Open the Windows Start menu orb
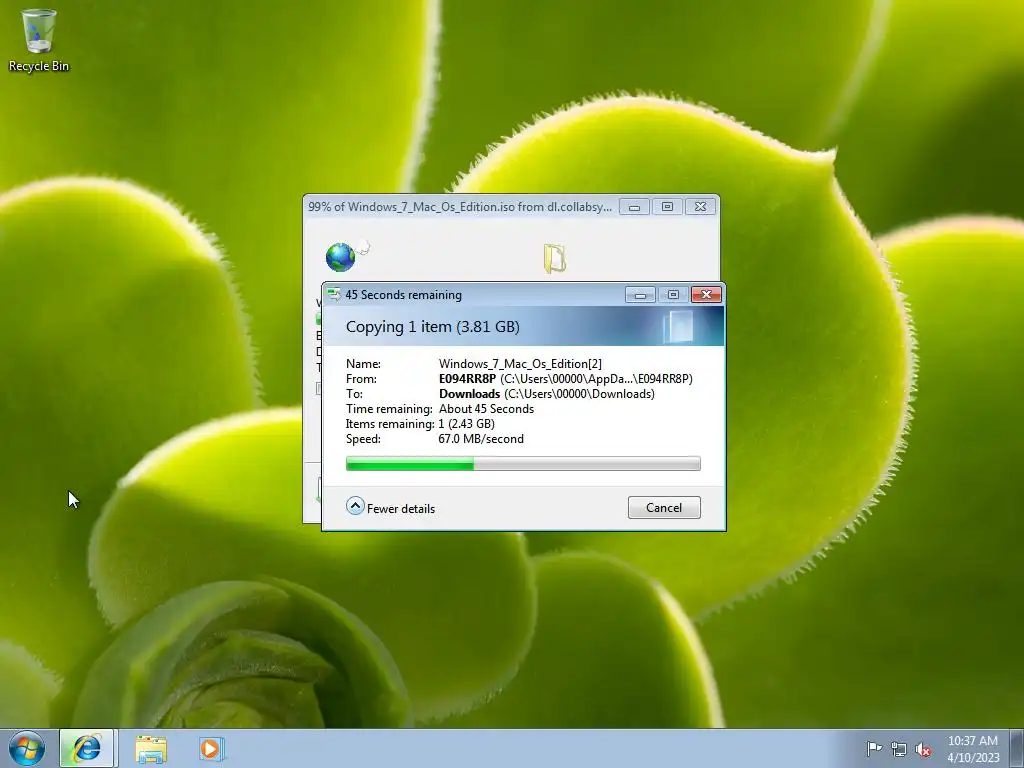Image resolution: width=1024 pixels, height=768 pixels. tap(27, 748)
